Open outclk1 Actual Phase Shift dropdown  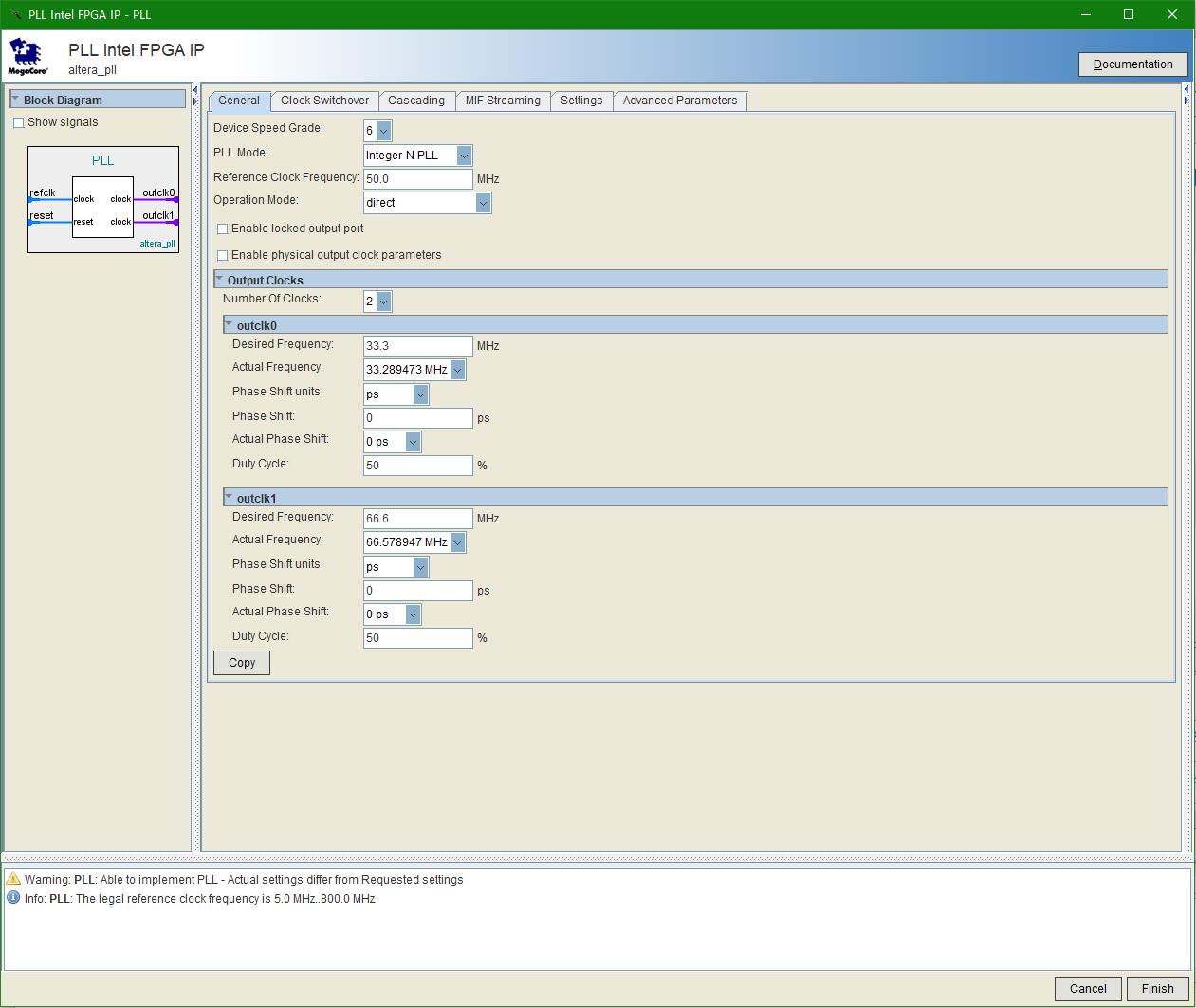point(413,614)
